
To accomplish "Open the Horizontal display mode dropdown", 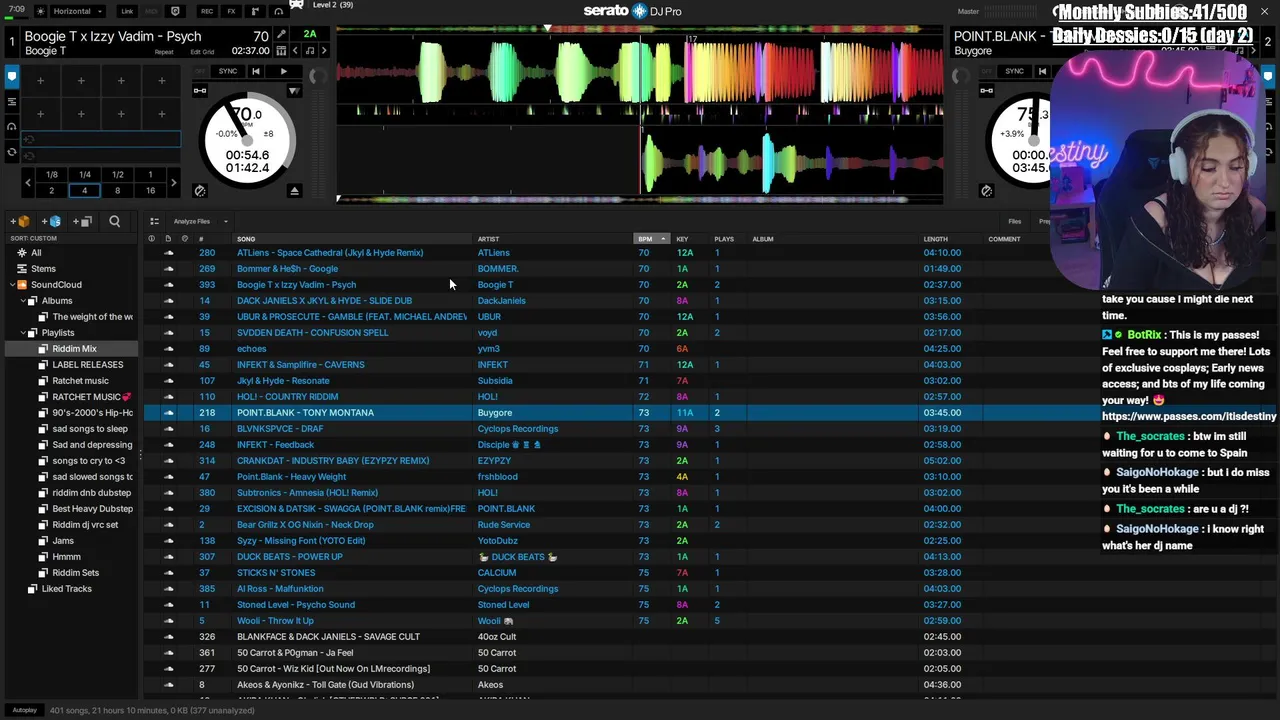I will pyautogui.click(x=78, y=11).
